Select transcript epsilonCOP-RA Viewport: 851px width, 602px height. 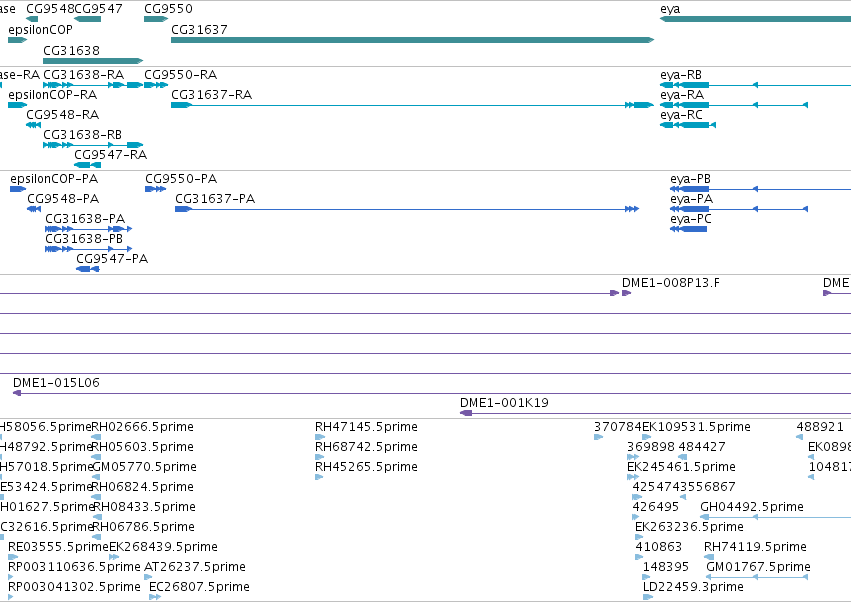[x=17, y=105]
